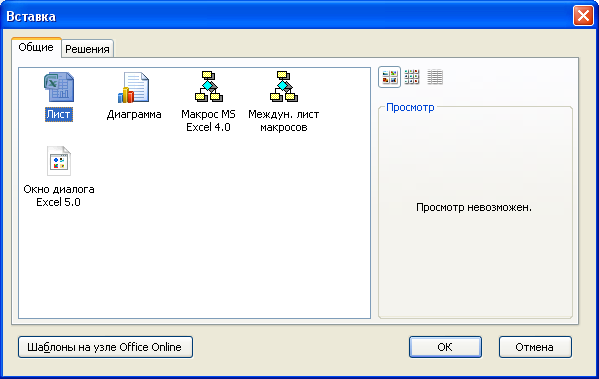The height and width of the screenshot is (379, 599).
Task: Switch to details table view
Action: 435,77
